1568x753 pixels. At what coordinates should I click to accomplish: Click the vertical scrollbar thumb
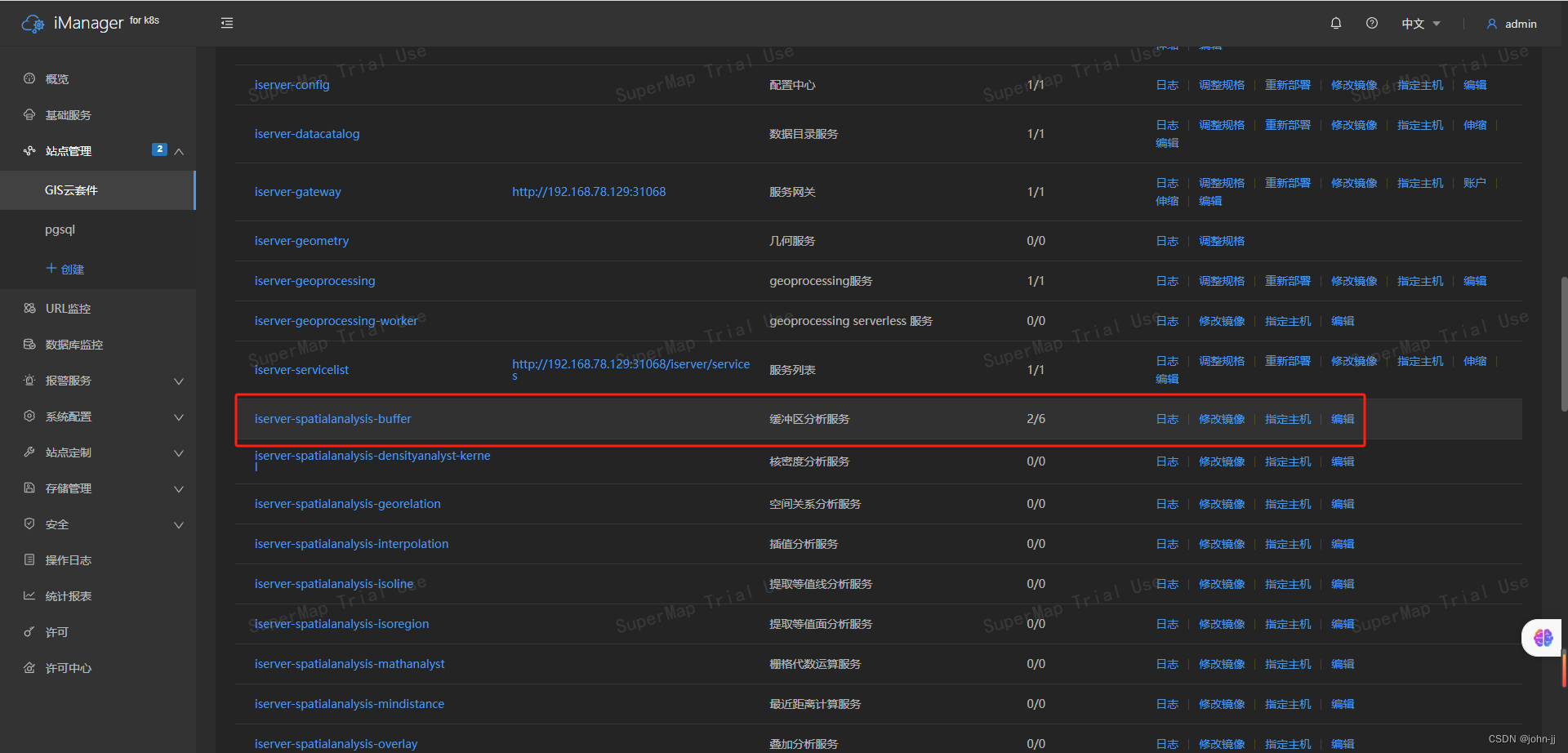click(x=1564, y=344)
